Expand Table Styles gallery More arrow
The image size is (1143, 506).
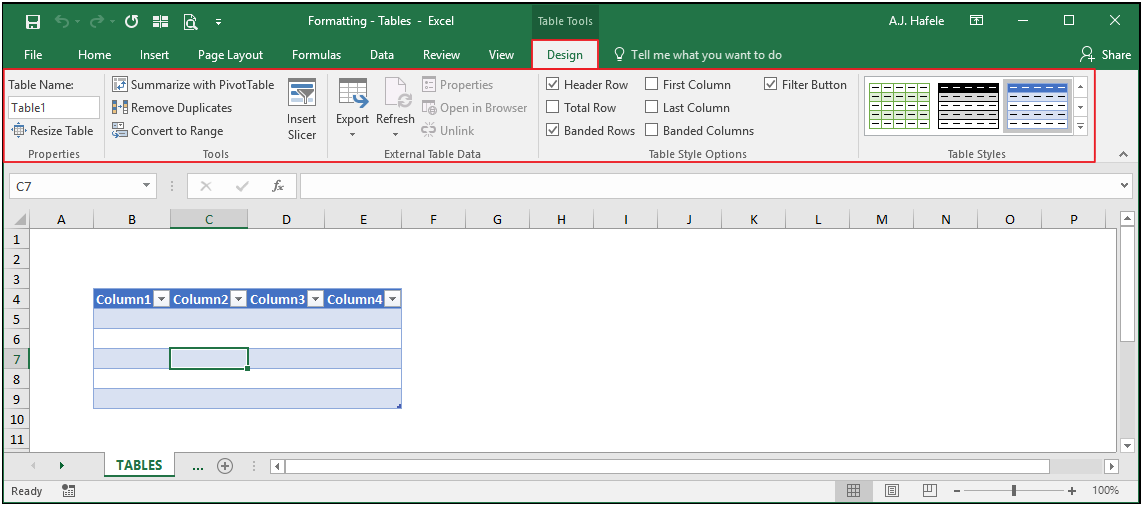(x=1080, y=127)
